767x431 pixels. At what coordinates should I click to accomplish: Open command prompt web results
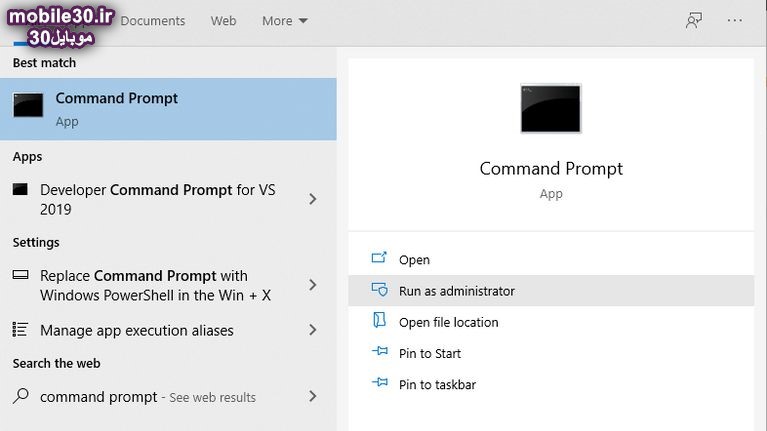(x=150, y=397)
